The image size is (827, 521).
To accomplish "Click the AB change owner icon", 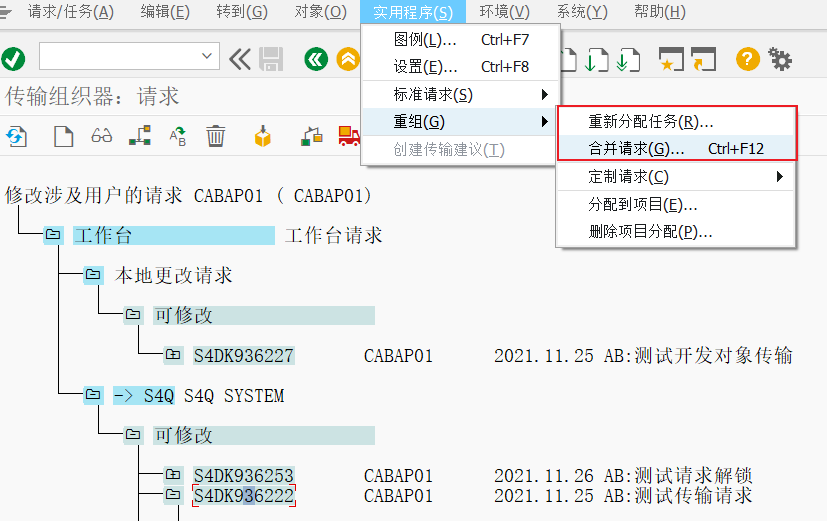I will click(178, 136).
